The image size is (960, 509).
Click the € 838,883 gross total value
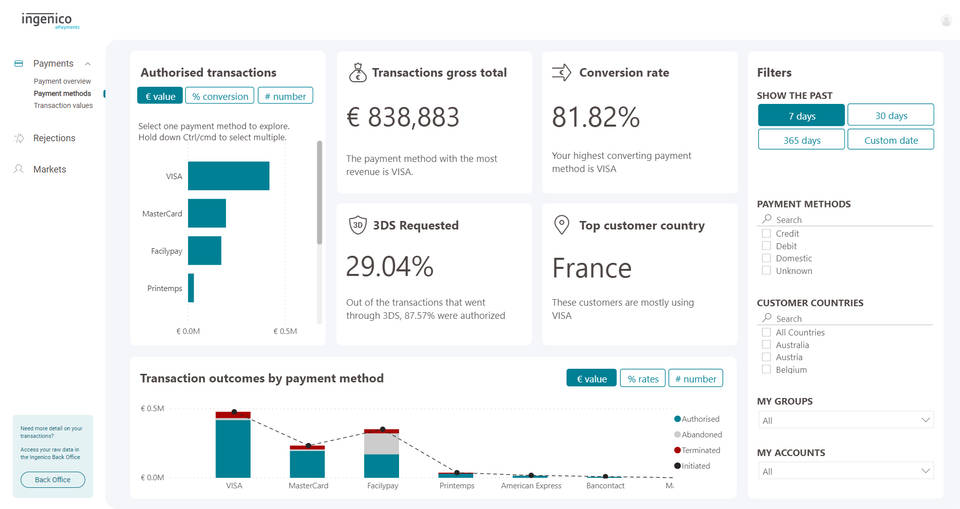(x=403, y=117)
